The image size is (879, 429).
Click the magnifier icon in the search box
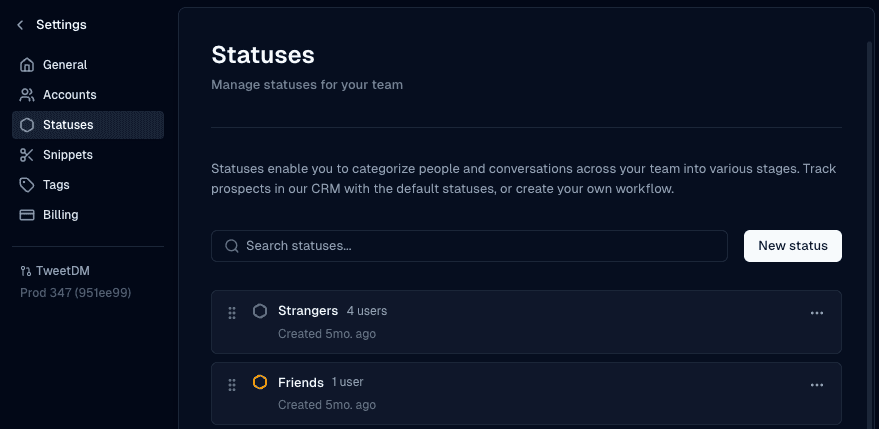[x=232, y=246]
